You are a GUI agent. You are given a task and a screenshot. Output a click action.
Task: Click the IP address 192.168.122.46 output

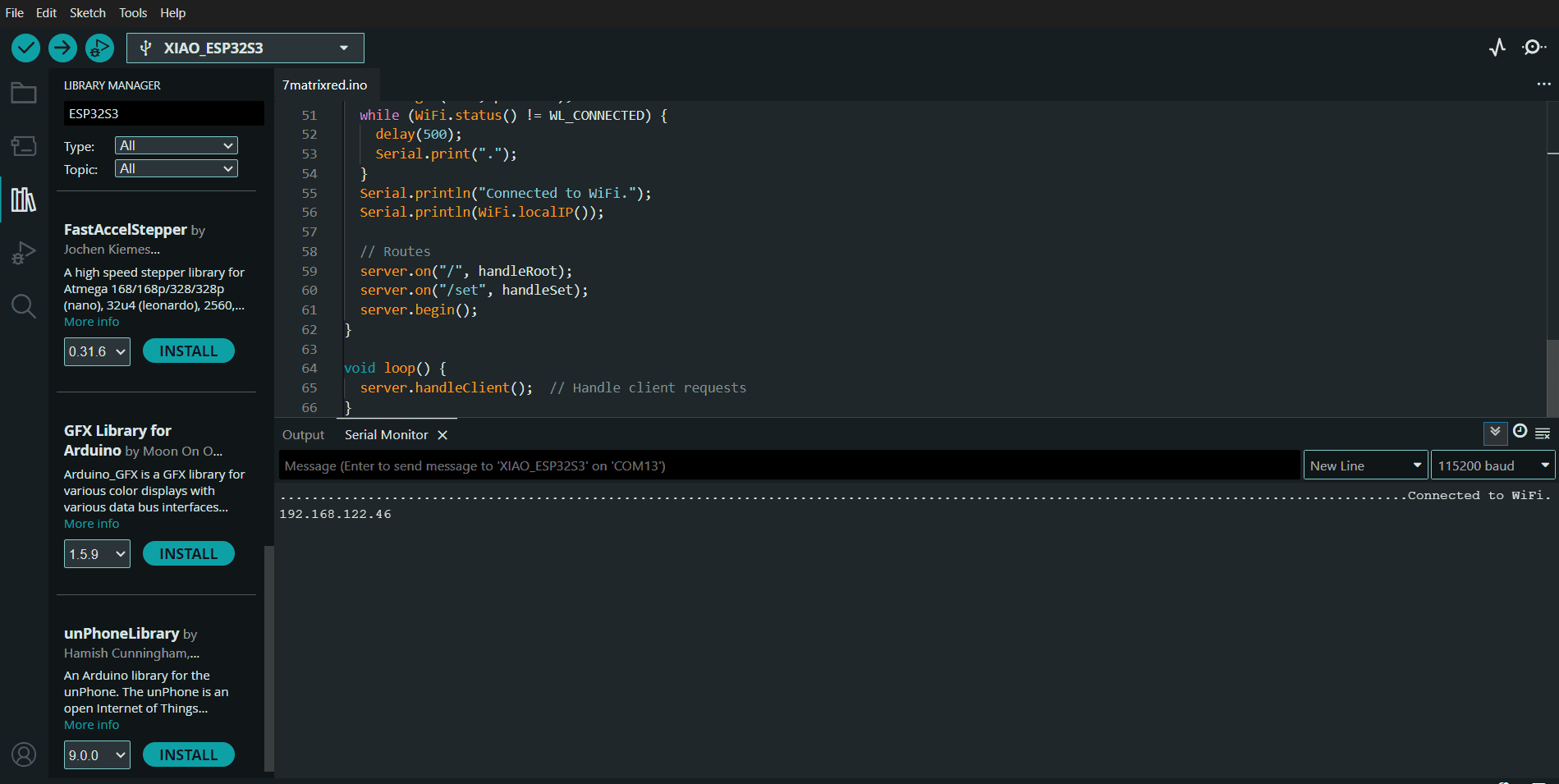click(335, 515)
